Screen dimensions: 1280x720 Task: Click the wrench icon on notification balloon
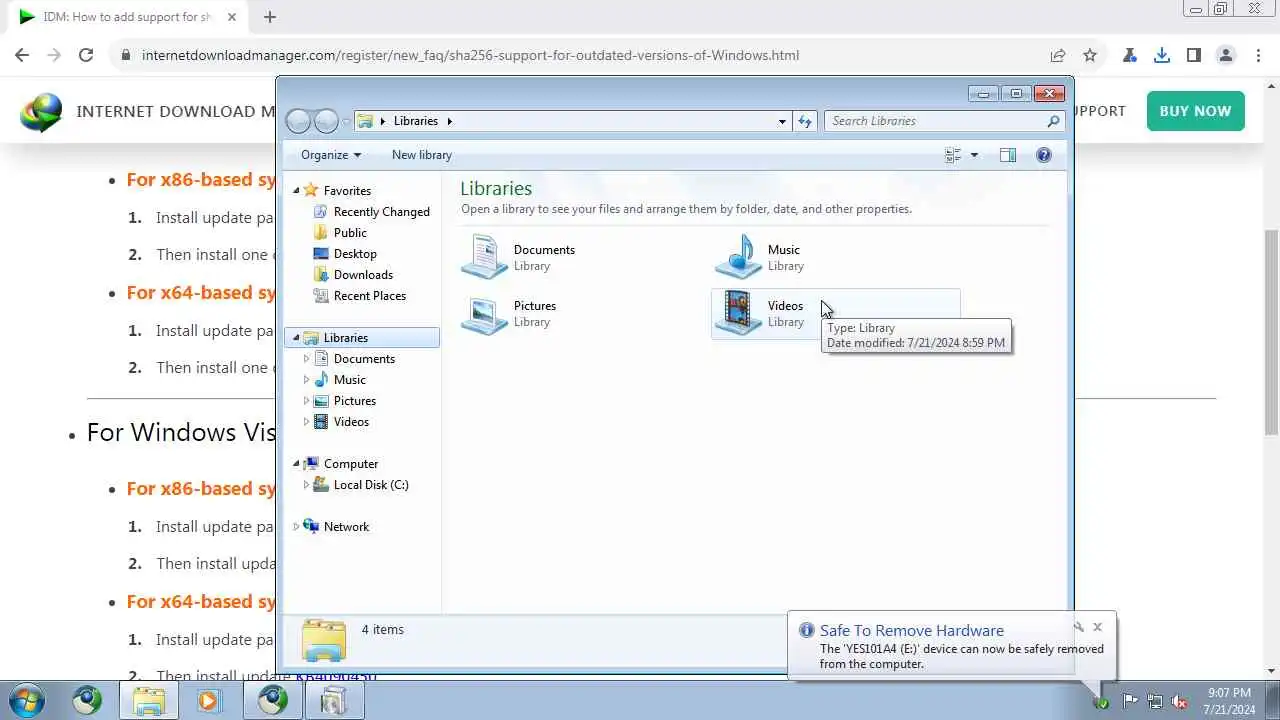click(1078, 627)
